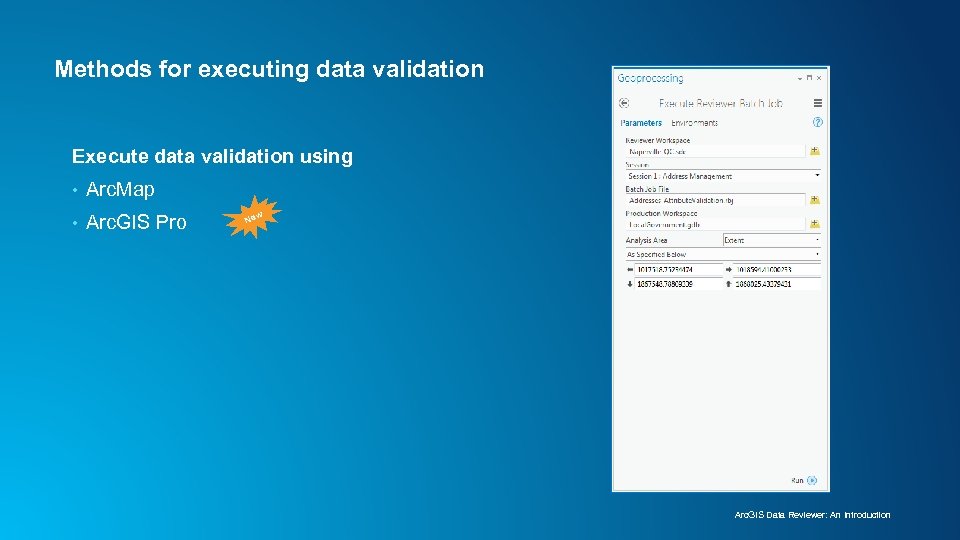Viewport: 960px width, 540px height.
Task: Click the Reviewer Workspace input field
Action: tap(714, 151)
